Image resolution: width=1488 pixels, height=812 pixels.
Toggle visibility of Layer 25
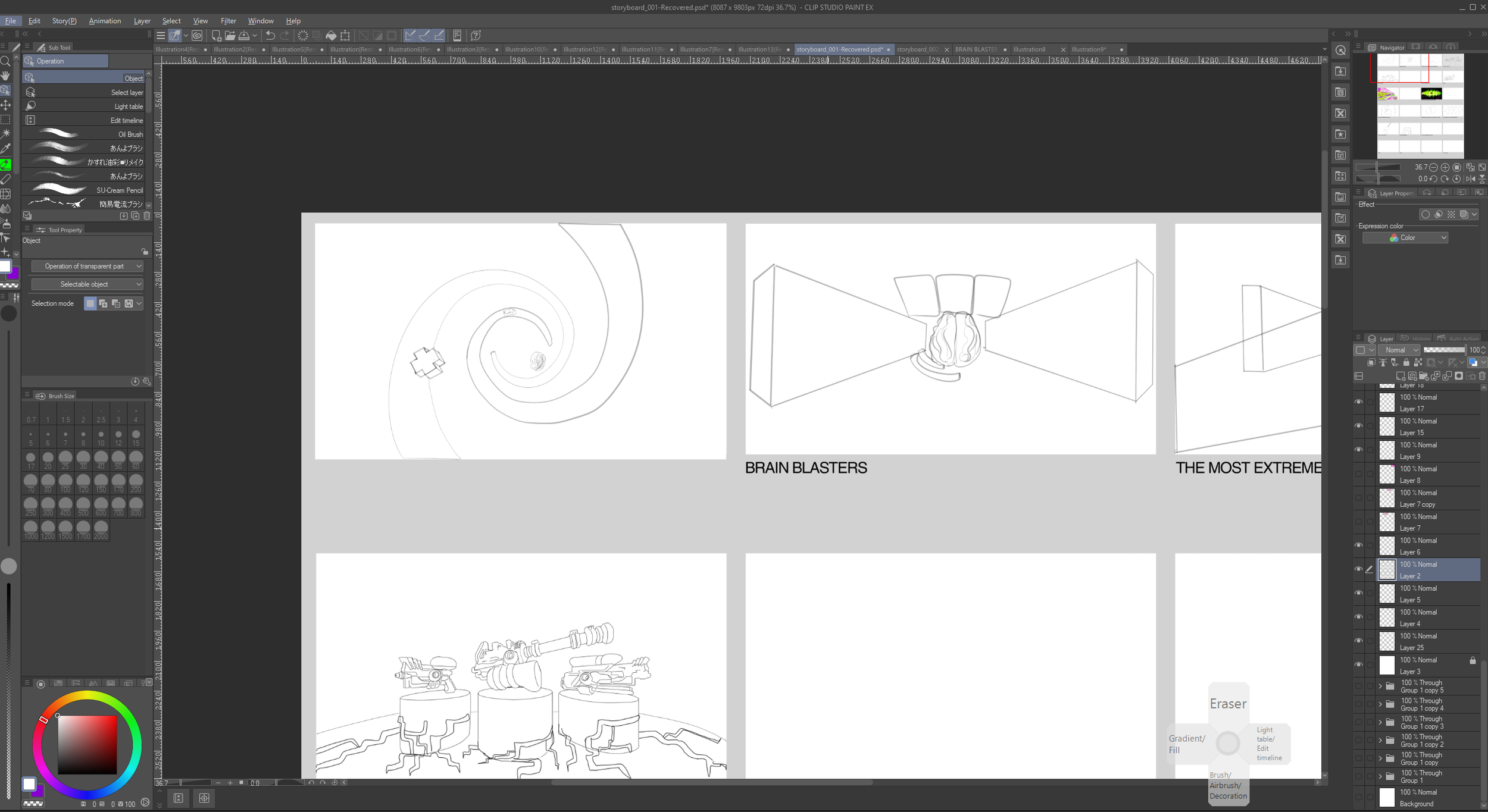[1358, 641]
